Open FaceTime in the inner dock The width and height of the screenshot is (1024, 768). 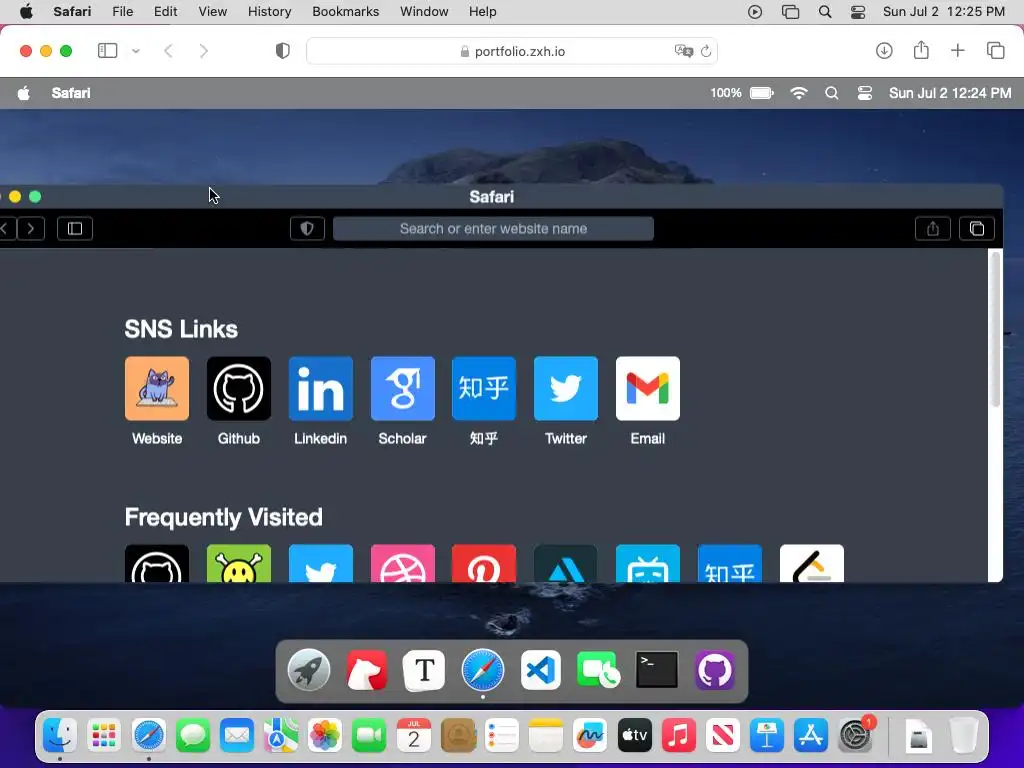tap(598, 670)
